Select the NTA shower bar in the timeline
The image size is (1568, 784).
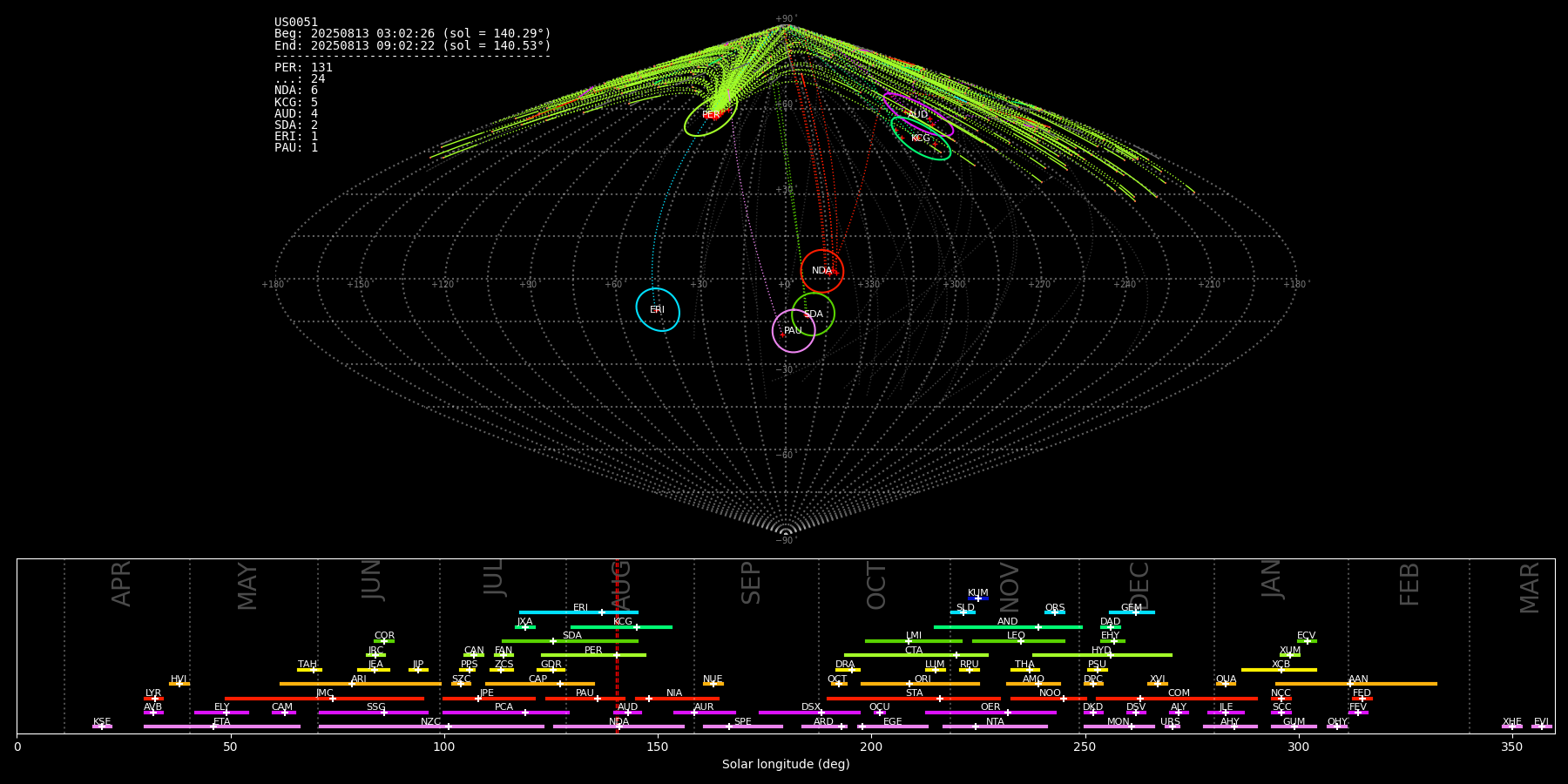pyautogui.click(x=995, y=727)
